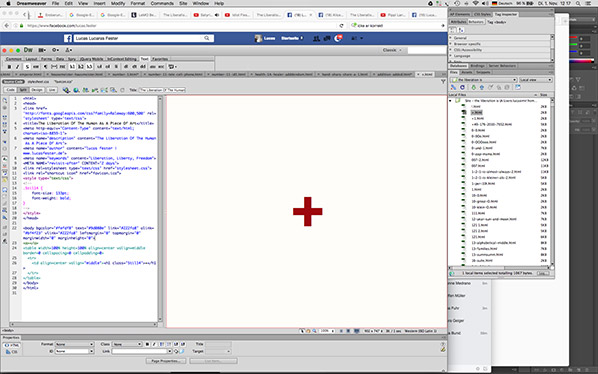Switch to Design view
The height and width of the screenshot is (374, 598).
coord(37,90)
